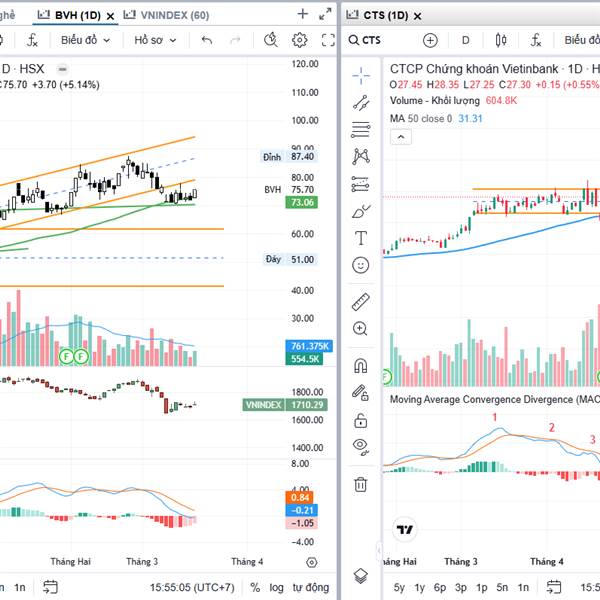Open the Fibonacci retracement tool
This screenshot has height=600, width=600.
tap(361, 130)
